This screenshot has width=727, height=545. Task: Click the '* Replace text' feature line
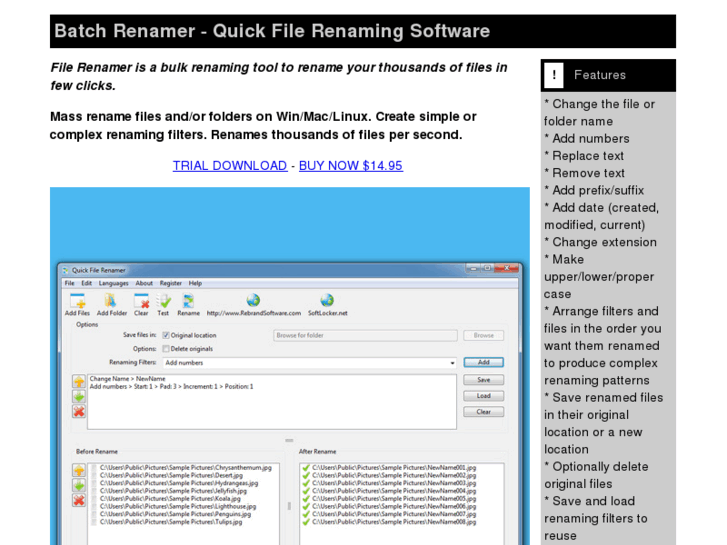(x=584, y=156)
